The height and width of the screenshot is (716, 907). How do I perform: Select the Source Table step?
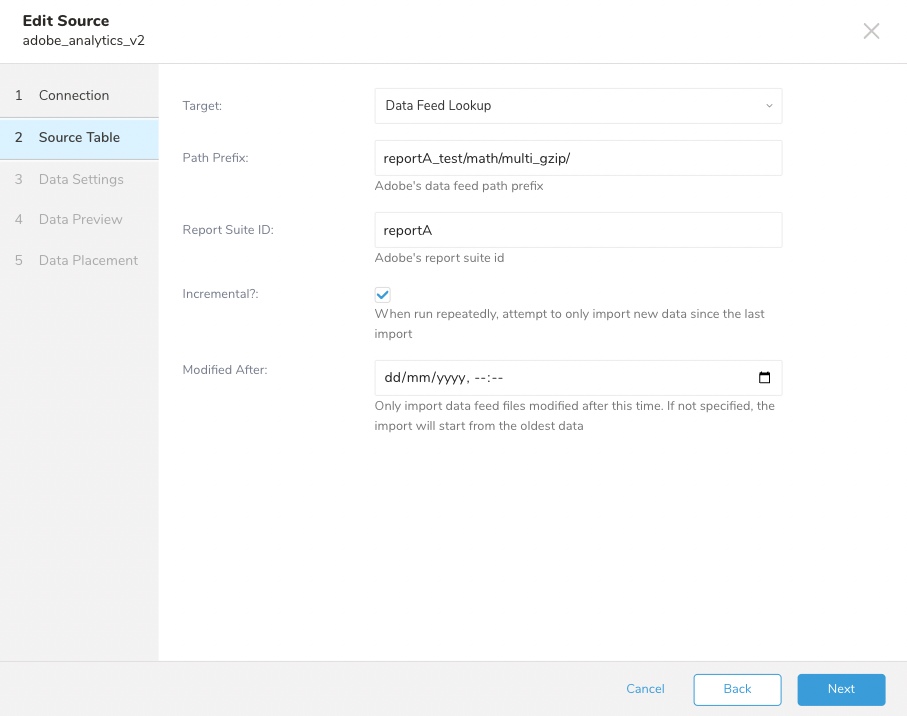[79, 138]
